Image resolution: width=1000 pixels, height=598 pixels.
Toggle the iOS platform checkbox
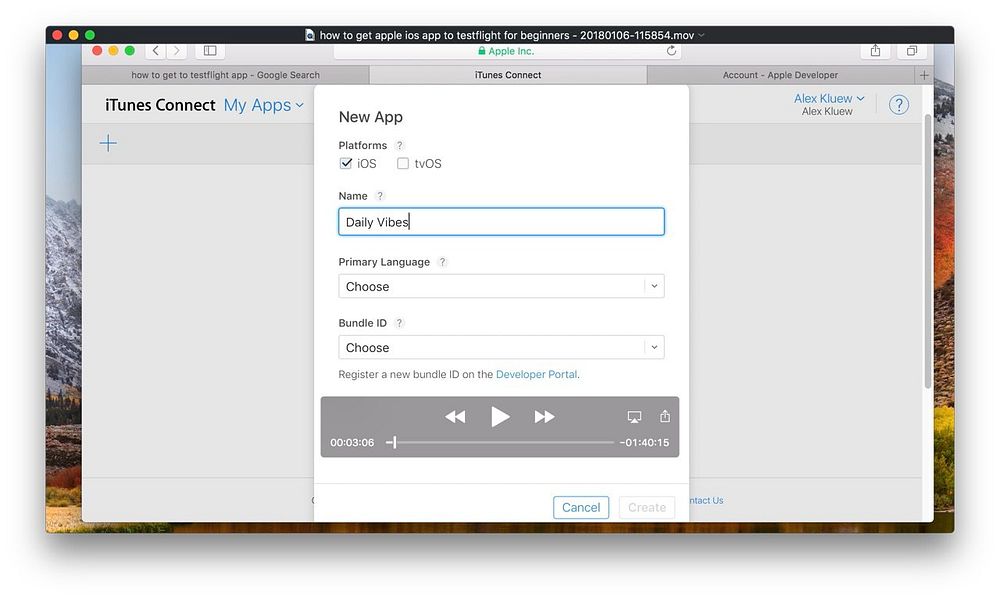coord(346,163)
